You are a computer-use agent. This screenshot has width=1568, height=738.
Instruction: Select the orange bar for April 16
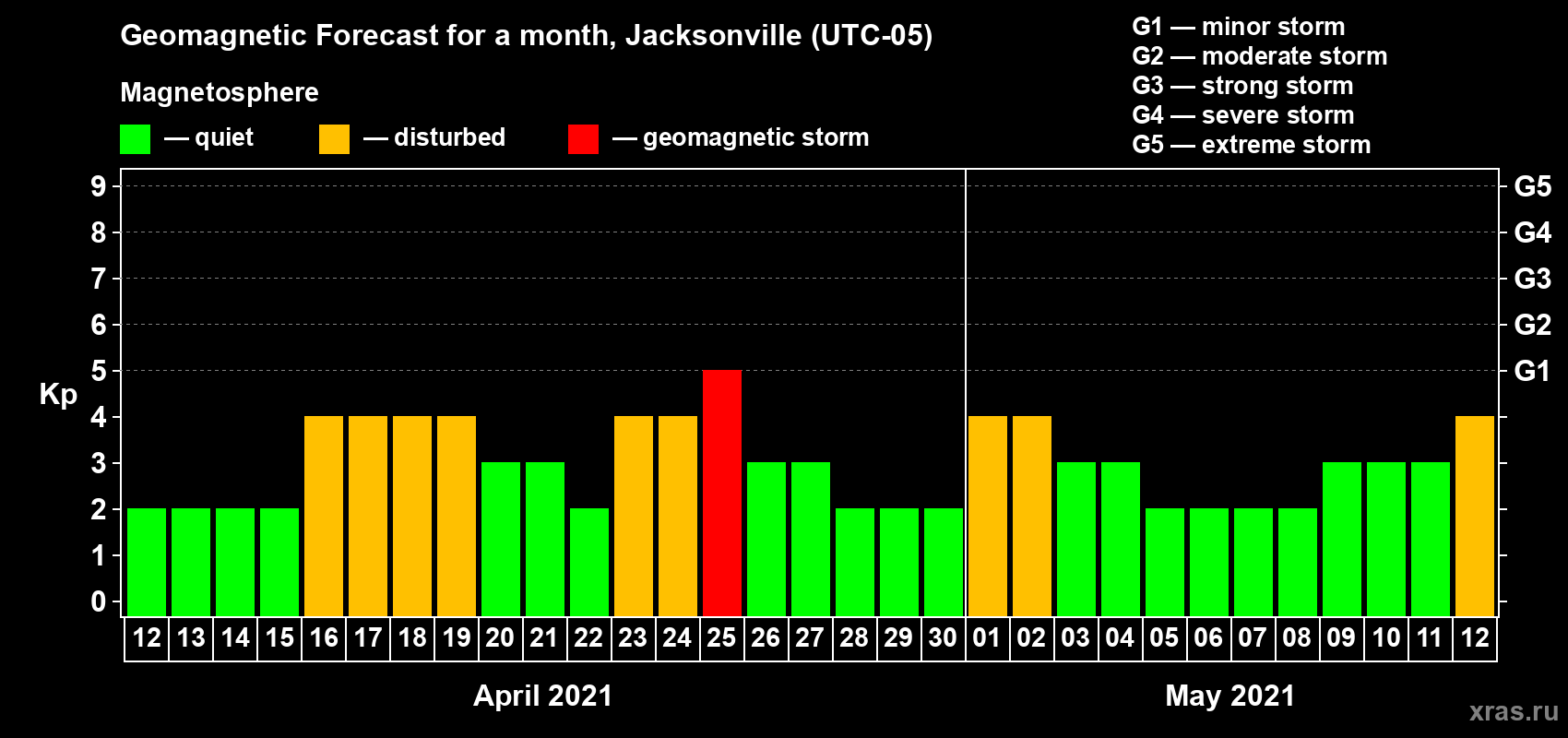click(x=324, y=516)
